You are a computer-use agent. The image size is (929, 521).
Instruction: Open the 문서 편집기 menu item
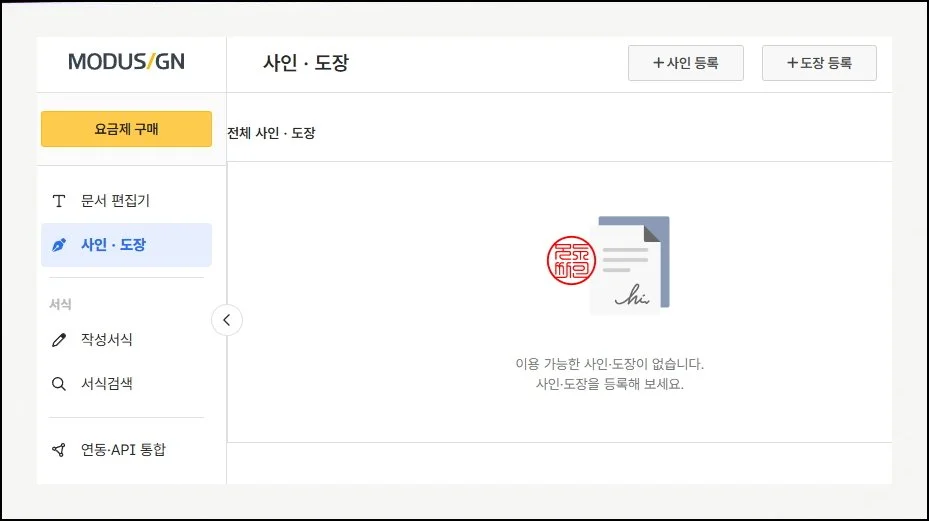[x=115, y=201]
